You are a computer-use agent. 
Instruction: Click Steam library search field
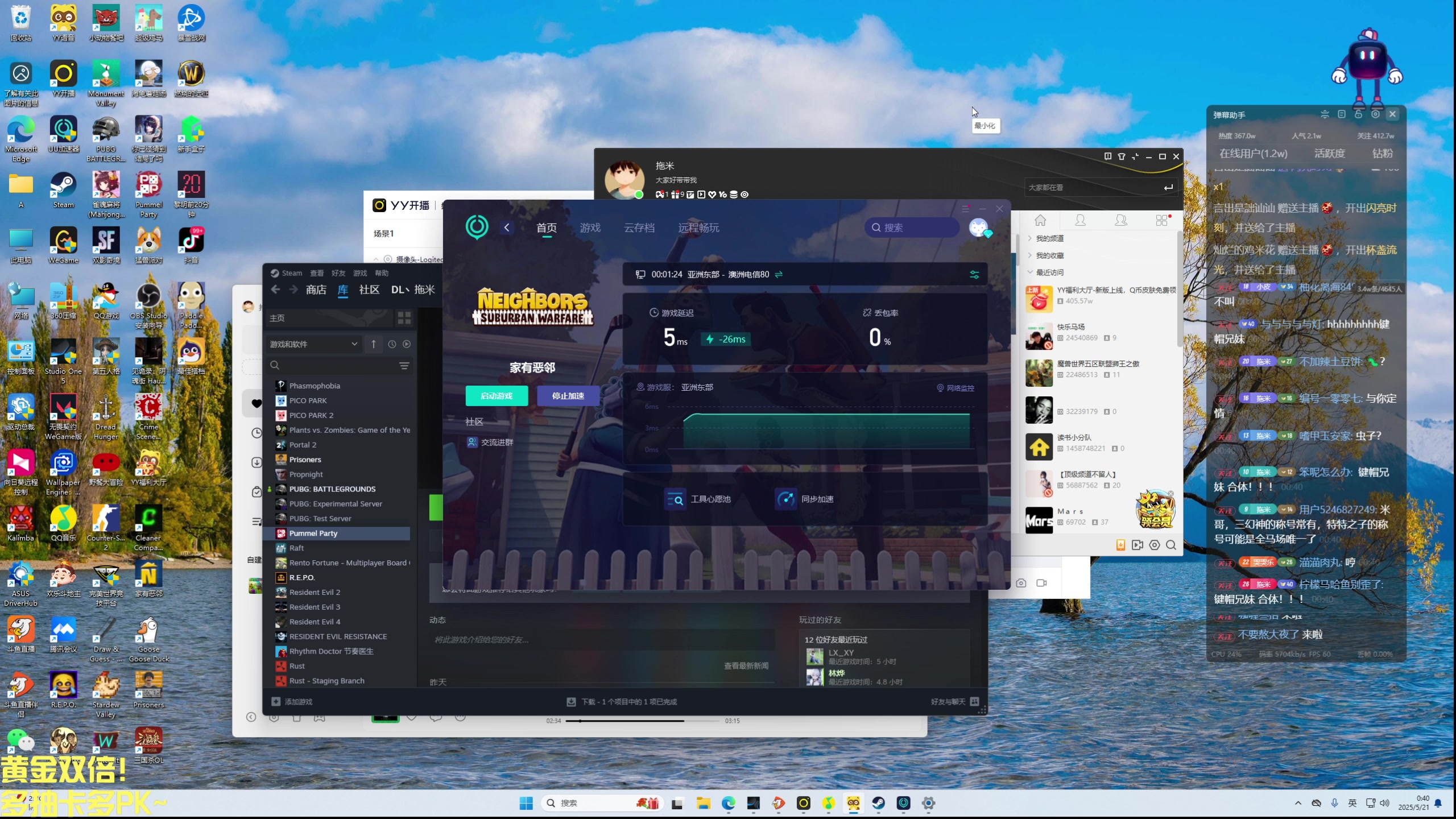click(x=340, y=366)
